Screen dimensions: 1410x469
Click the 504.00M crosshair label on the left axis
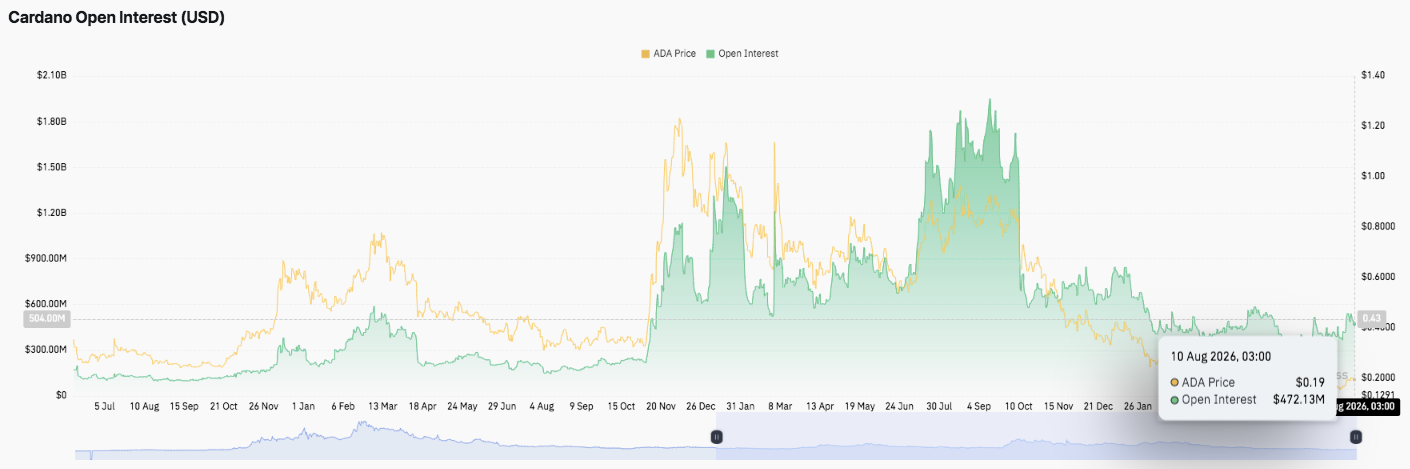pyautogui.click(x=45, y=319)
